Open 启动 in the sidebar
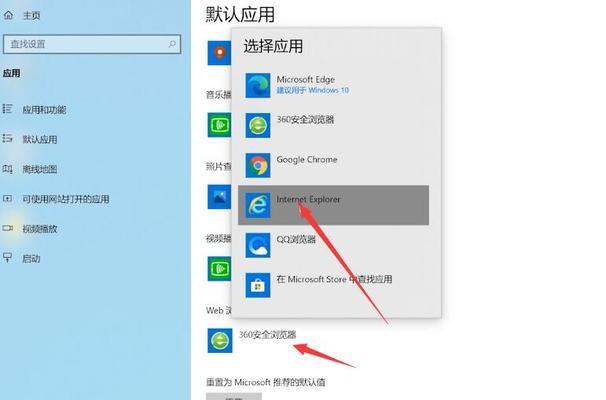Screen dimensions: 606x400 tap(31, 259)
